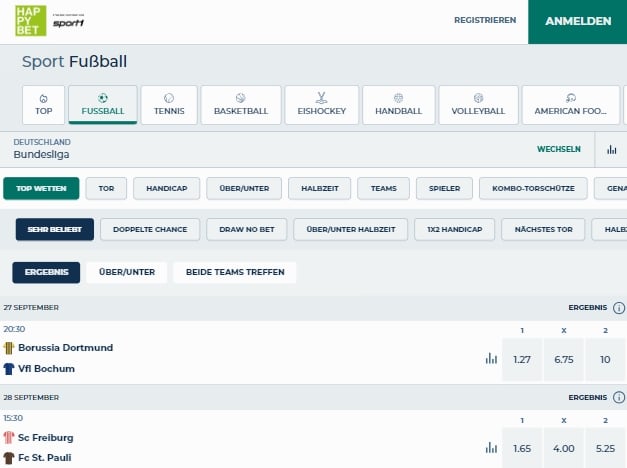The height and width of the screenshot is (468, 627).
Task: Select the Top sports tab
Action: pyautogui.click(x=44, y=105)
